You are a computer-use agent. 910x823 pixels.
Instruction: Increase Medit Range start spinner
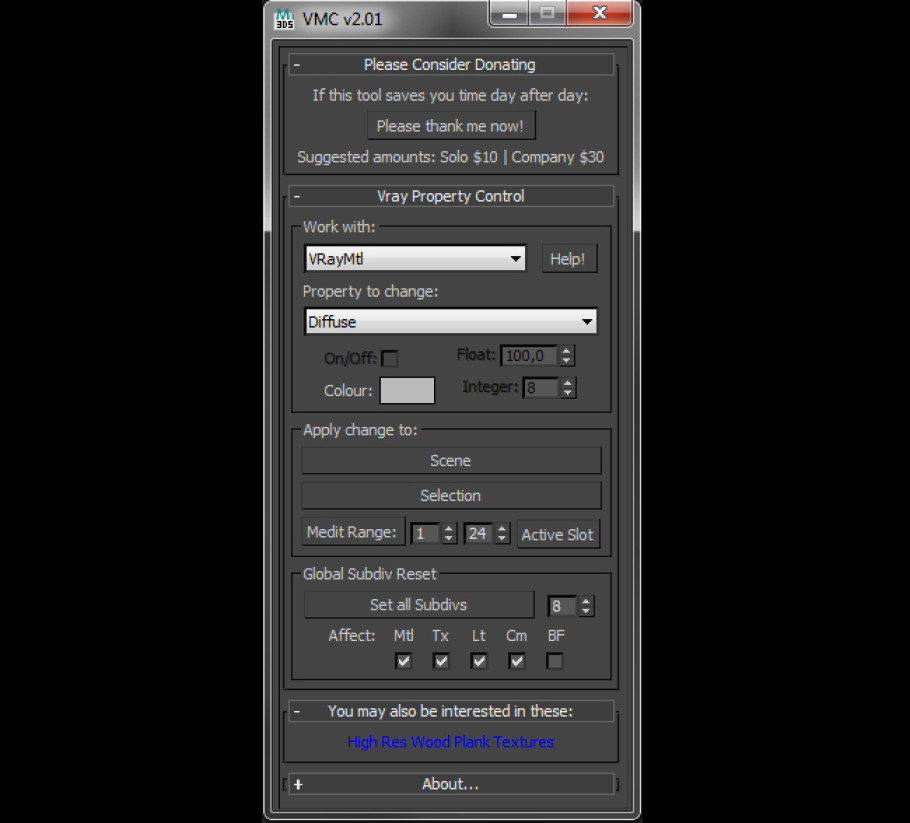pyautogui.click(x=449, y=528)
